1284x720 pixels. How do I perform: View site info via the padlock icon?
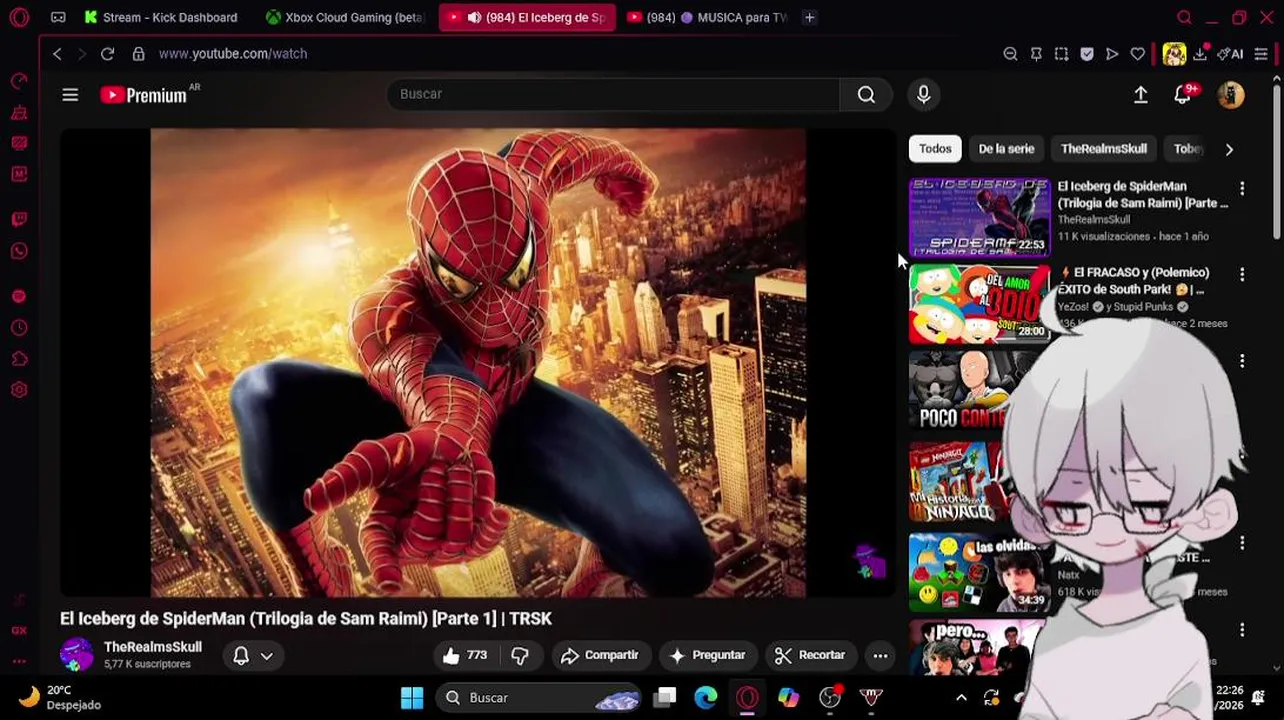click(x=138, y=54)
